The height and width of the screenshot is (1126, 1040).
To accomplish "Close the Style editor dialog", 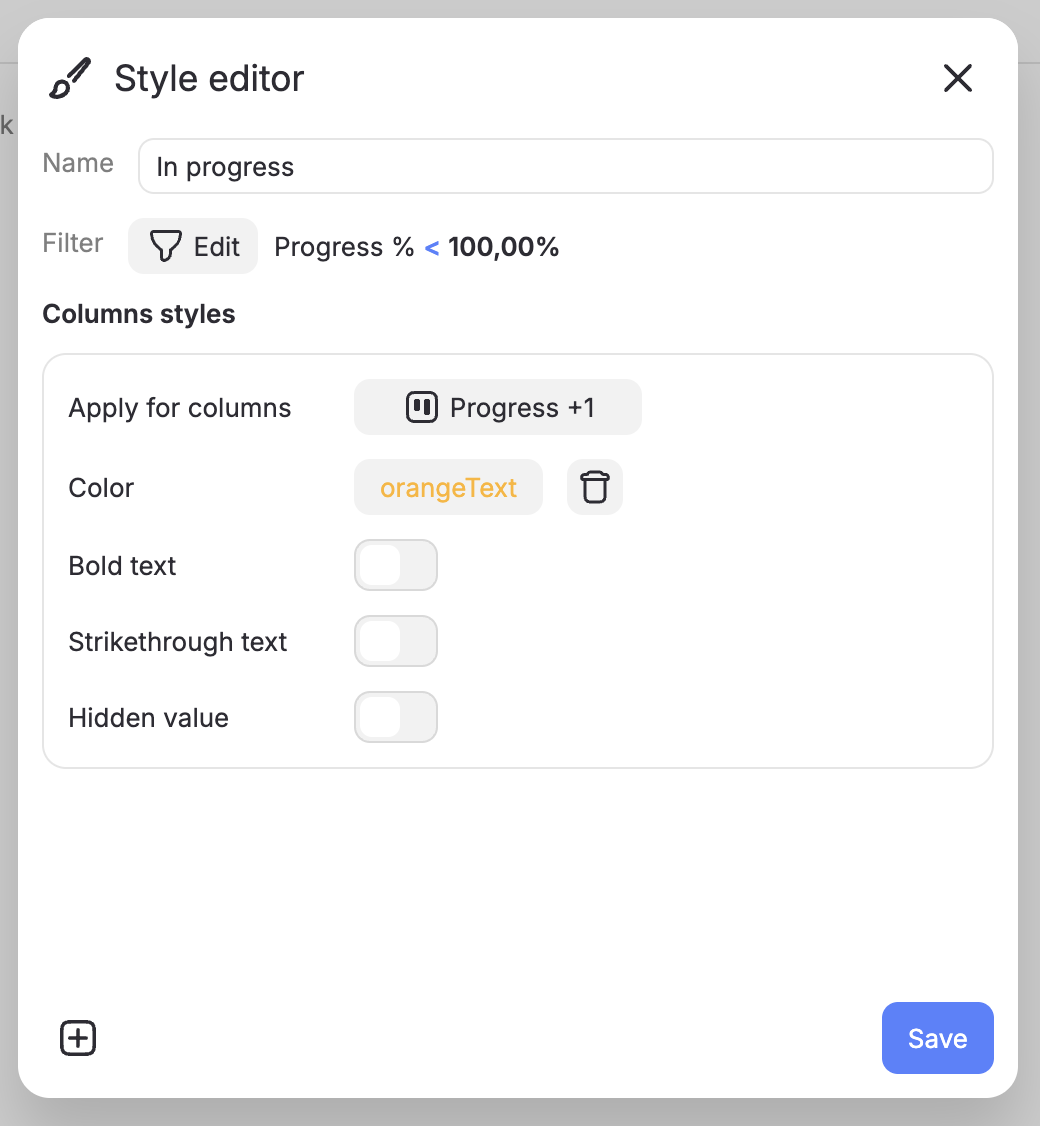I will [x=958, y=78].
